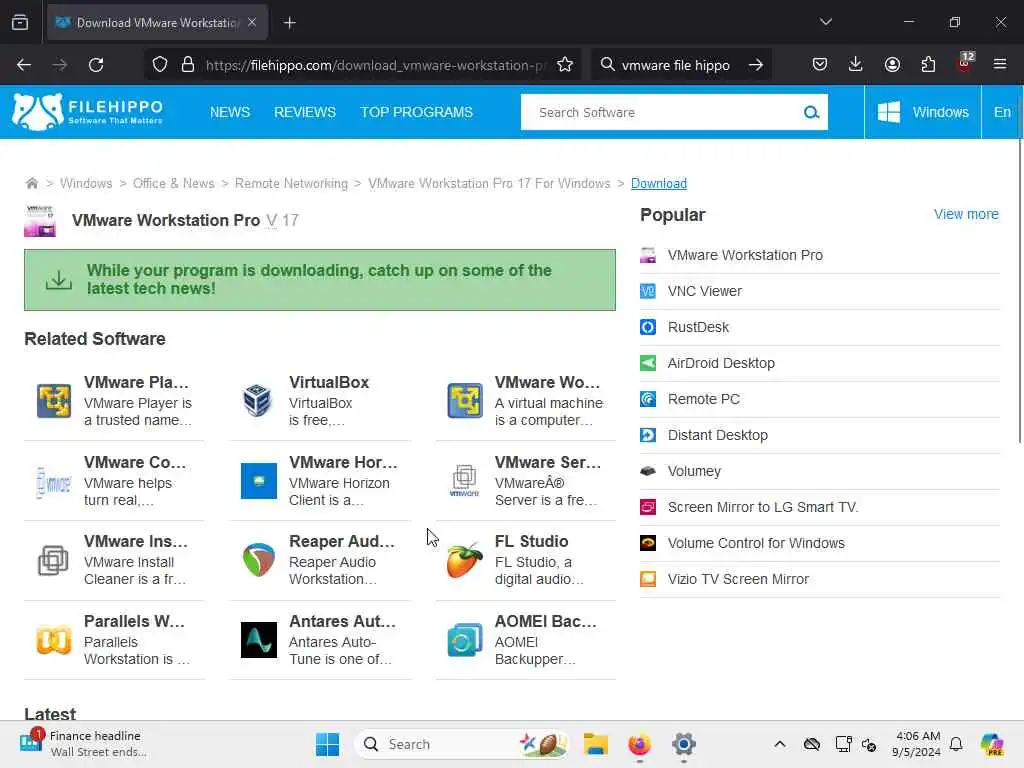Open Settings gear from taskbar

pos(684,744)
